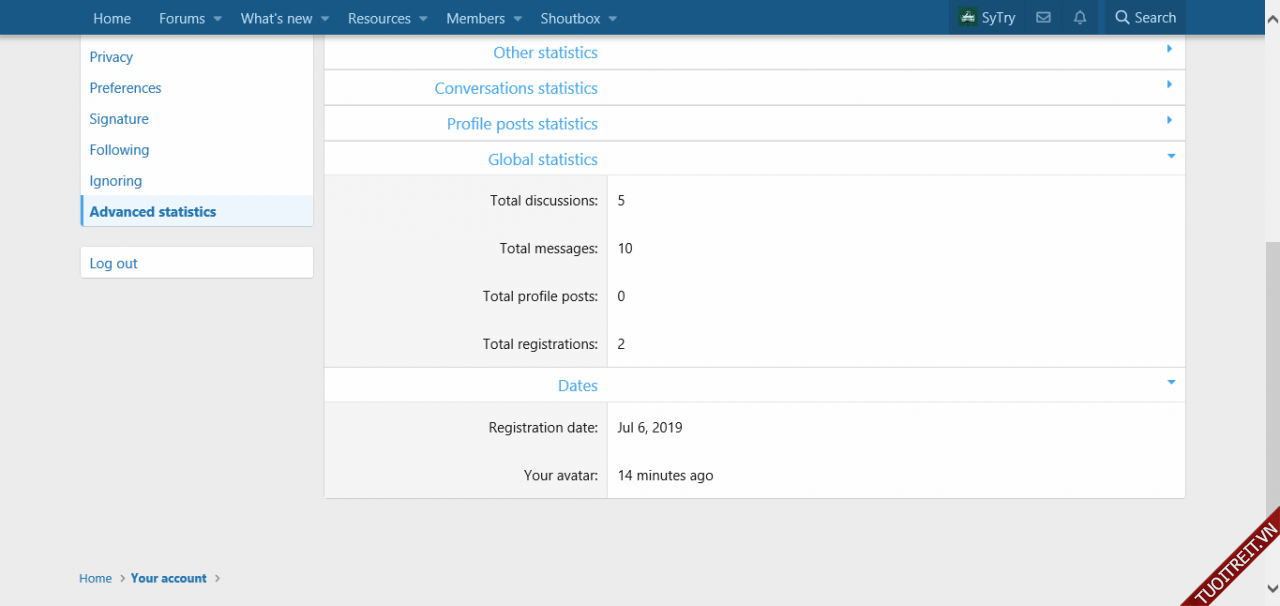Screen dimensions: 1280x606
Task: Open the Forums dropdown arrow
Action: [x=217, y=19]
